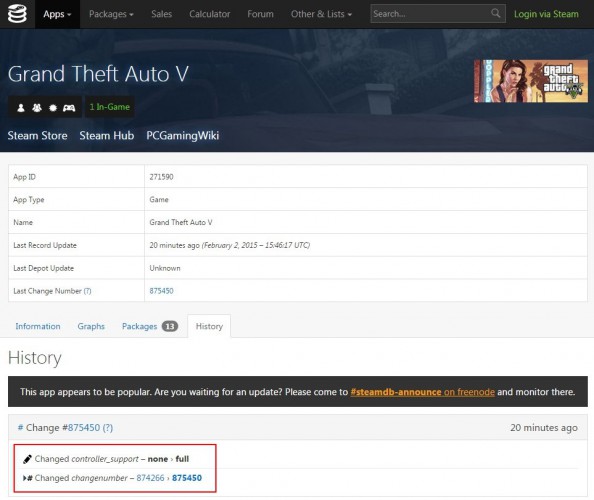Click the # permalink before Change #875450
This screenshot has height=500, width=594.
tap(20, 428)
